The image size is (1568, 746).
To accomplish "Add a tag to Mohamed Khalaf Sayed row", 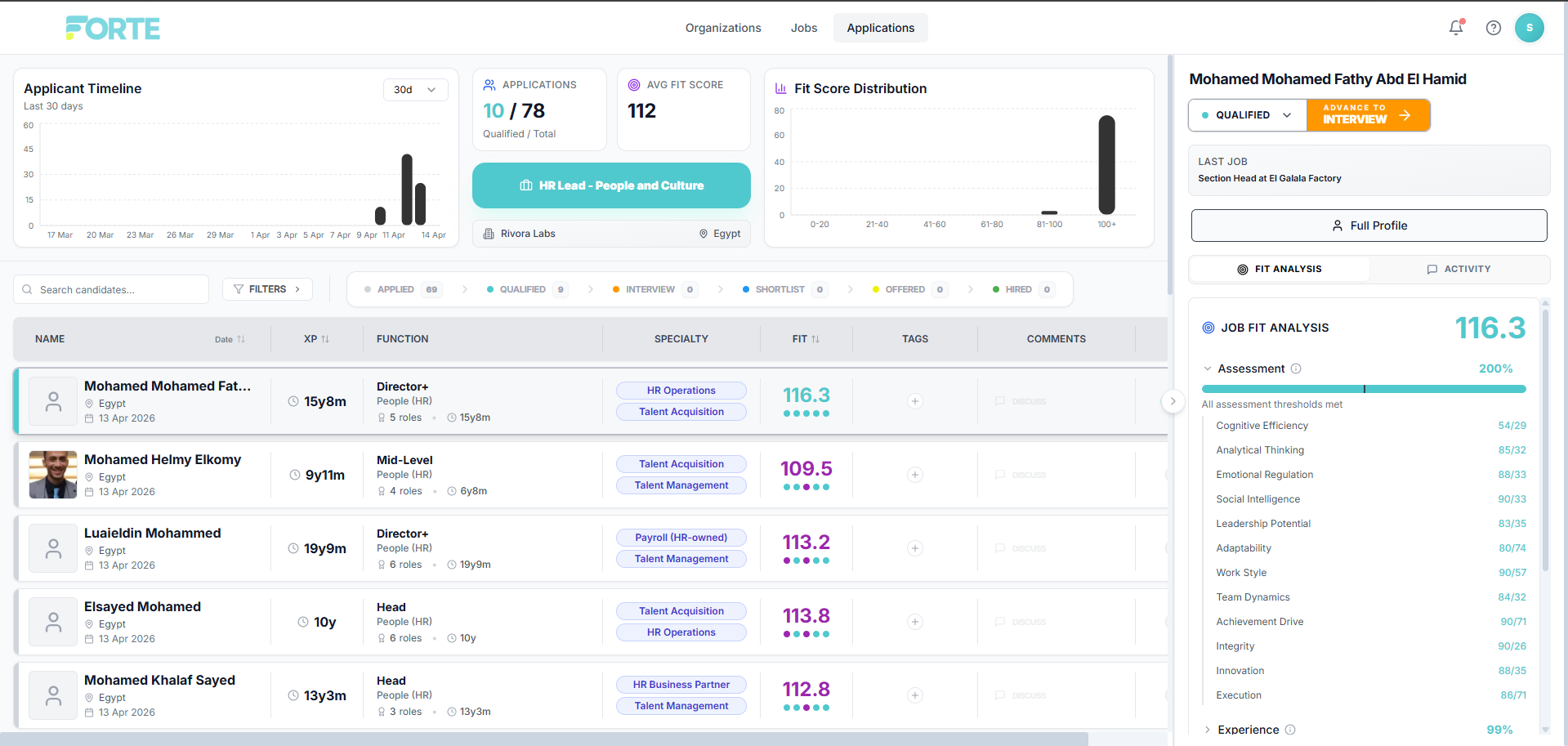I will 915,695.
